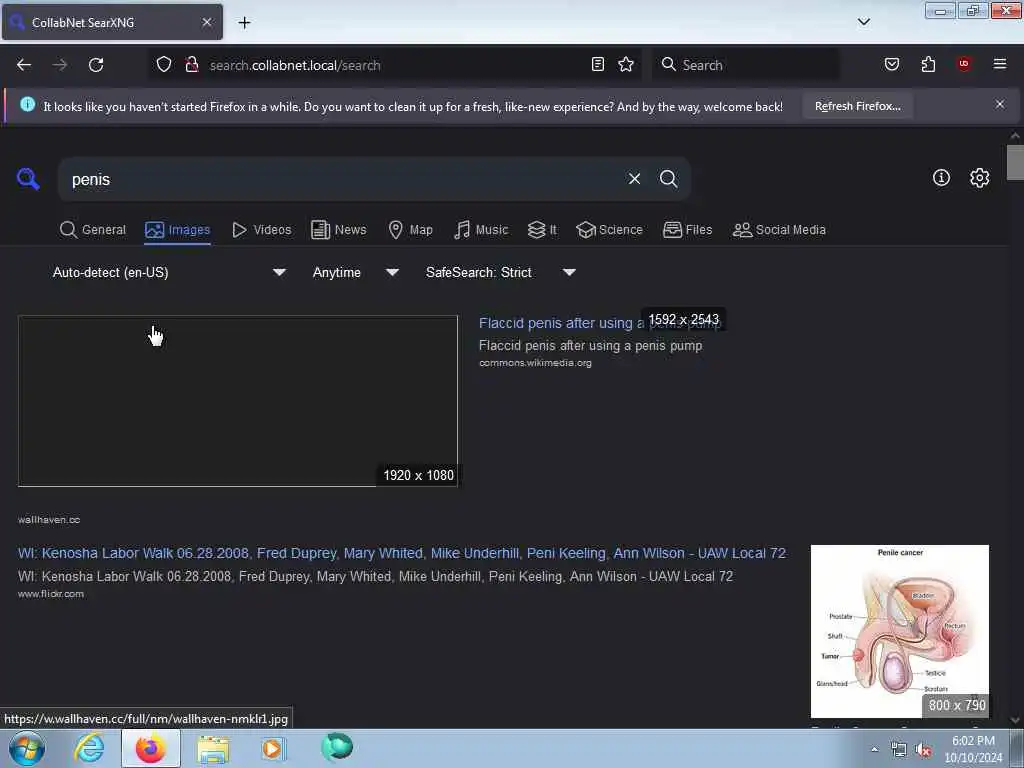Open a new tab with the plus icon

click(244, 22)
